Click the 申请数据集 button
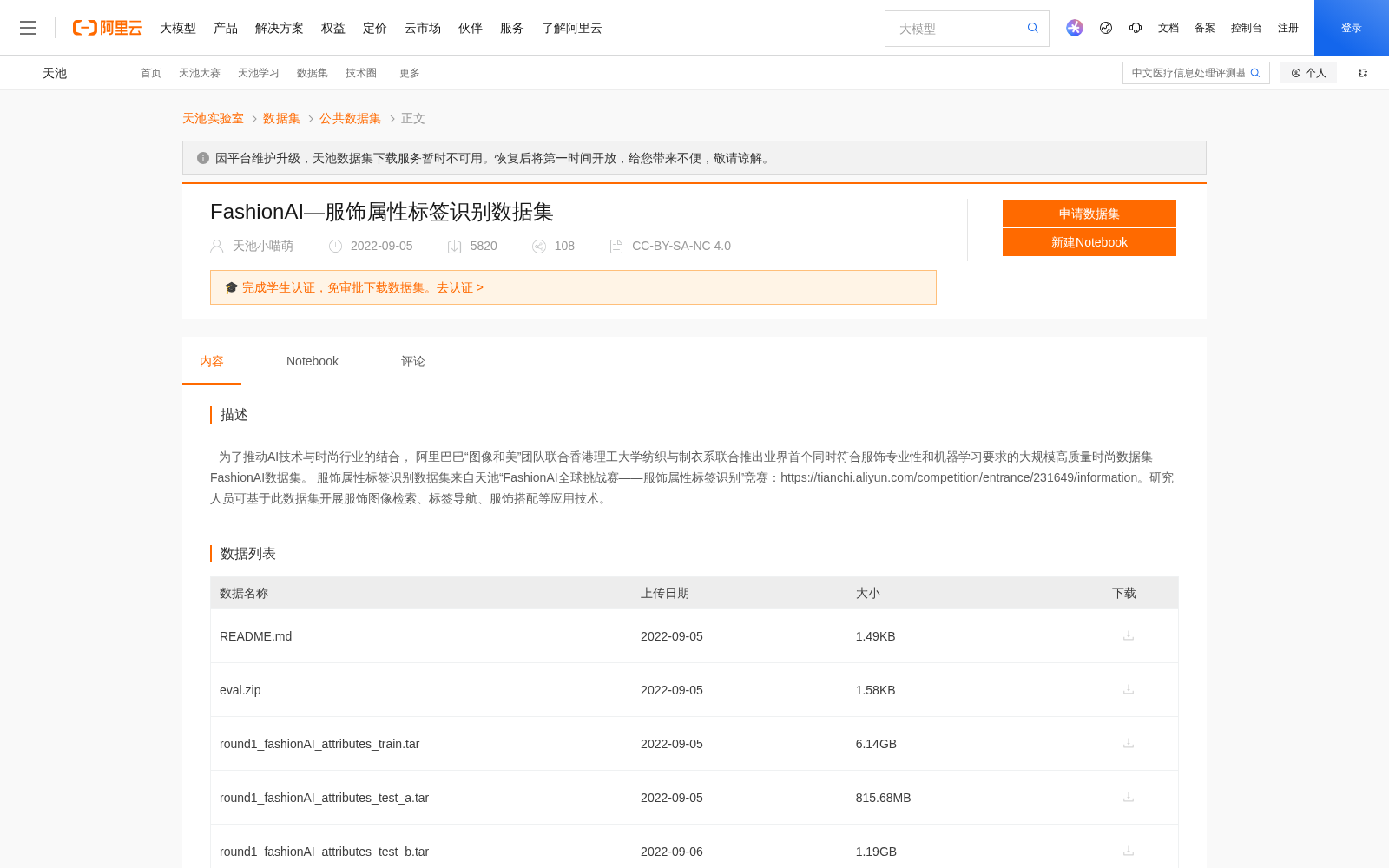The image size is (1389, 868). coord(1089,214)
